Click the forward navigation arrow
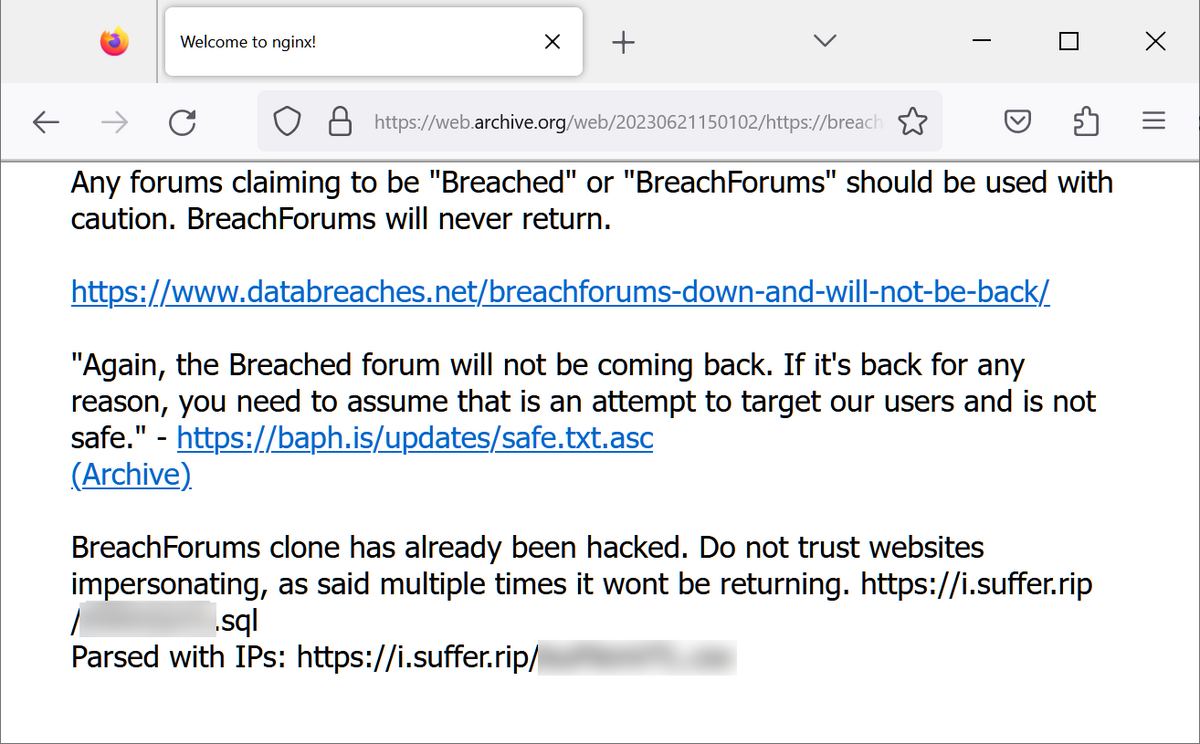1200x744 pixels. 114,121
